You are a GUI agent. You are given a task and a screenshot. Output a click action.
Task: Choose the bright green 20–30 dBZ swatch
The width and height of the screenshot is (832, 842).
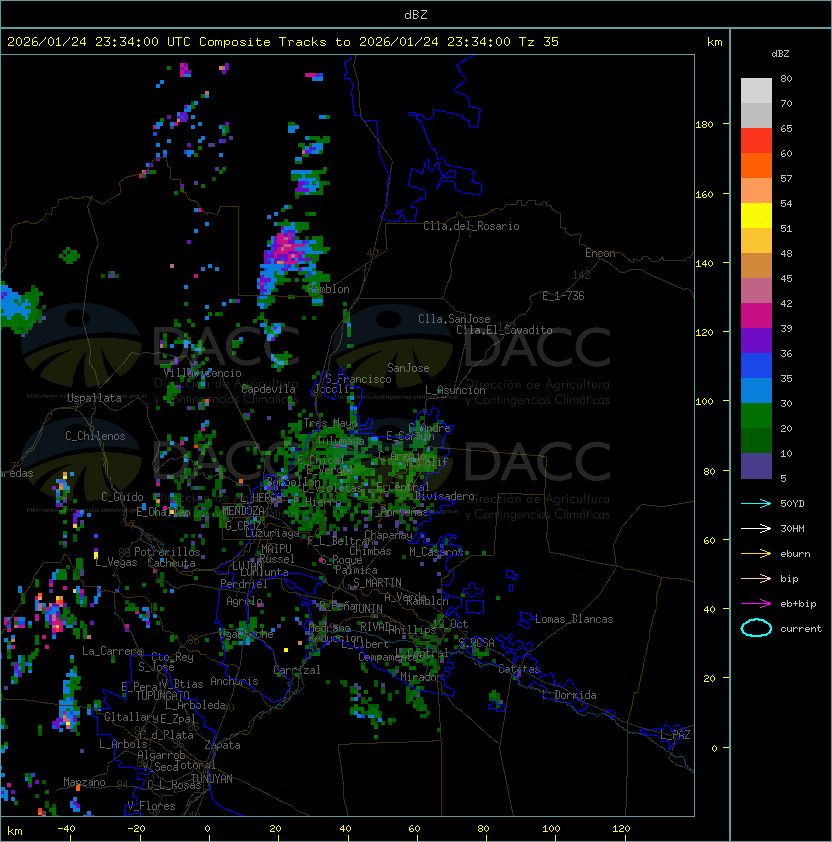pyautogui.click(x=756, y=415)
